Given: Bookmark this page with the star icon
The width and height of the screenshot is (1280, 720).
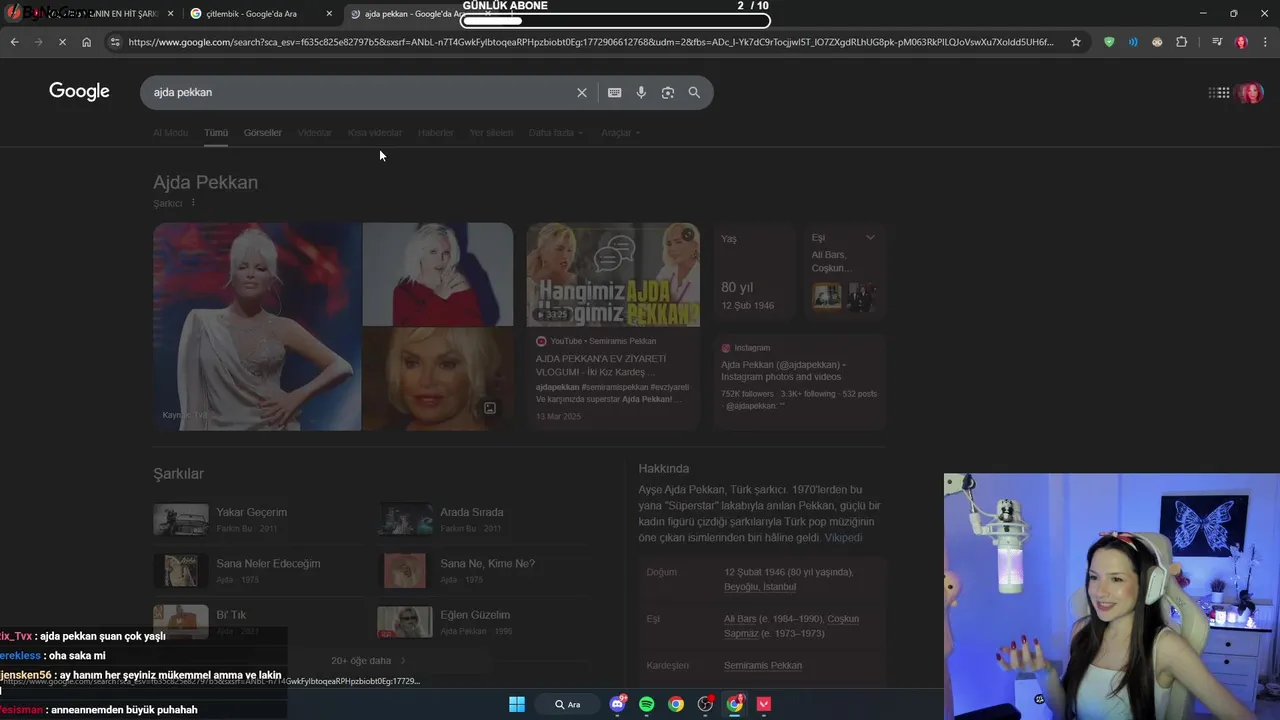Looking at the screenshot, I should click(1076, 42).
